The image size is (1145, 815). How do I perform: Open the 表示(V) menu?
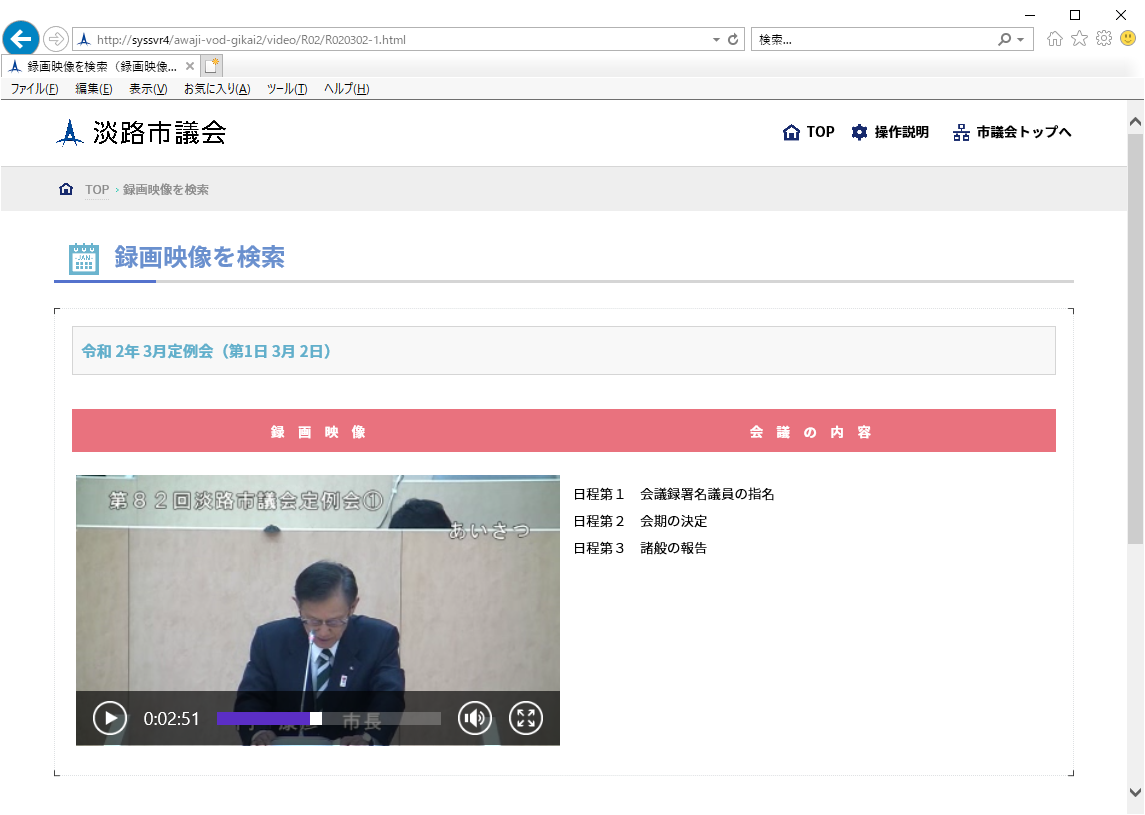pos(148,89)
